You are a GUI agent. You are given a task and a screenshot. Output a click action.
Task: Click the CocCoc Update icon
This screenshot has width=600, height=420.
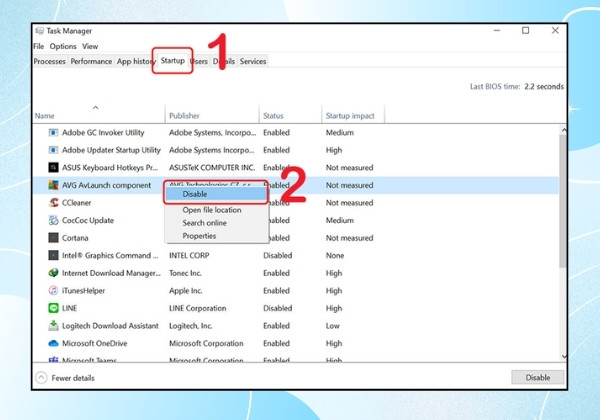point(53,220)
